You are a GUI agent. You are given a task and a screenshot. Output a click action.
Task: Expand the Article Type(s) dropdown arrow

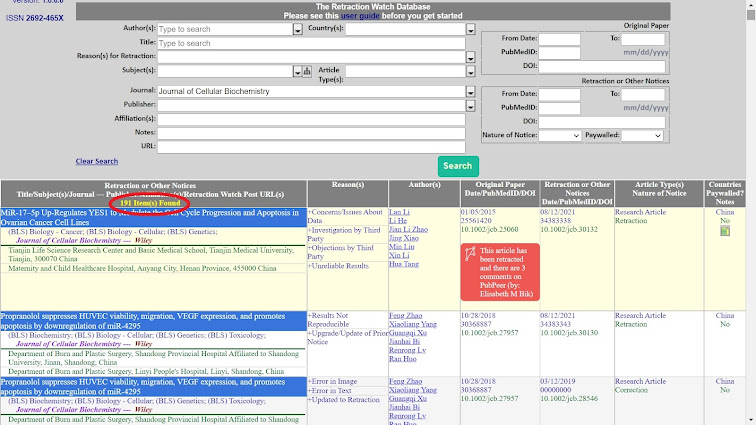pyautogui.click(x=470, y=71)
